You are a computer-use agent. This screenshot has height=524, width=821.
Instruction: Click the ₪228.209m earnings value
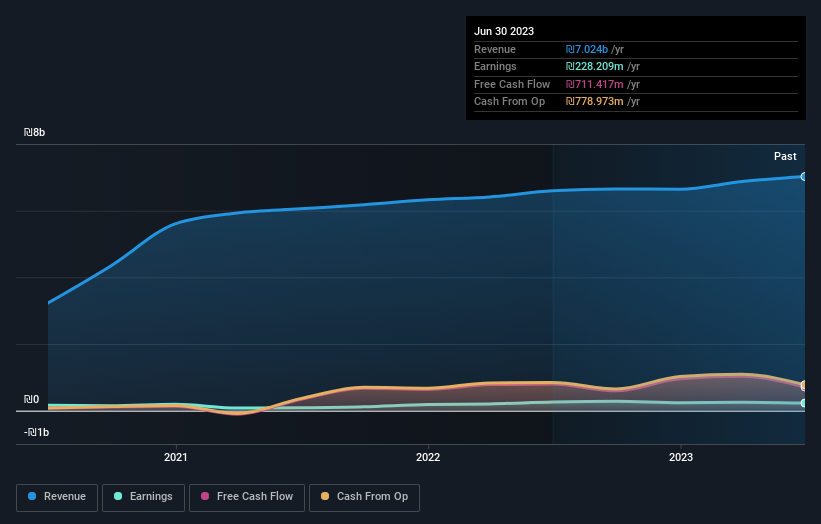coord(594,66)
